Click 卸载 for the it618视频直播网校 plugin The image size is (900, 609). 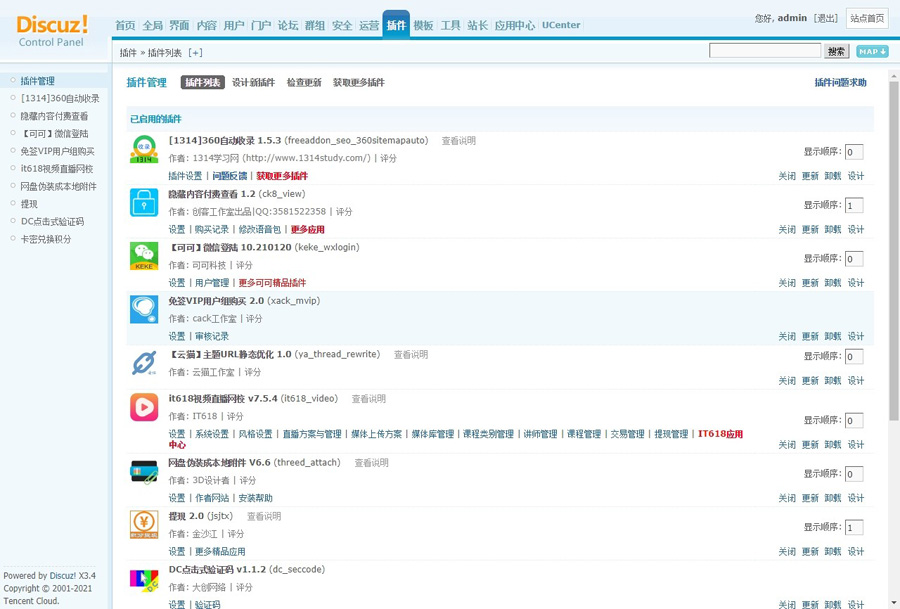coord(833,445)
